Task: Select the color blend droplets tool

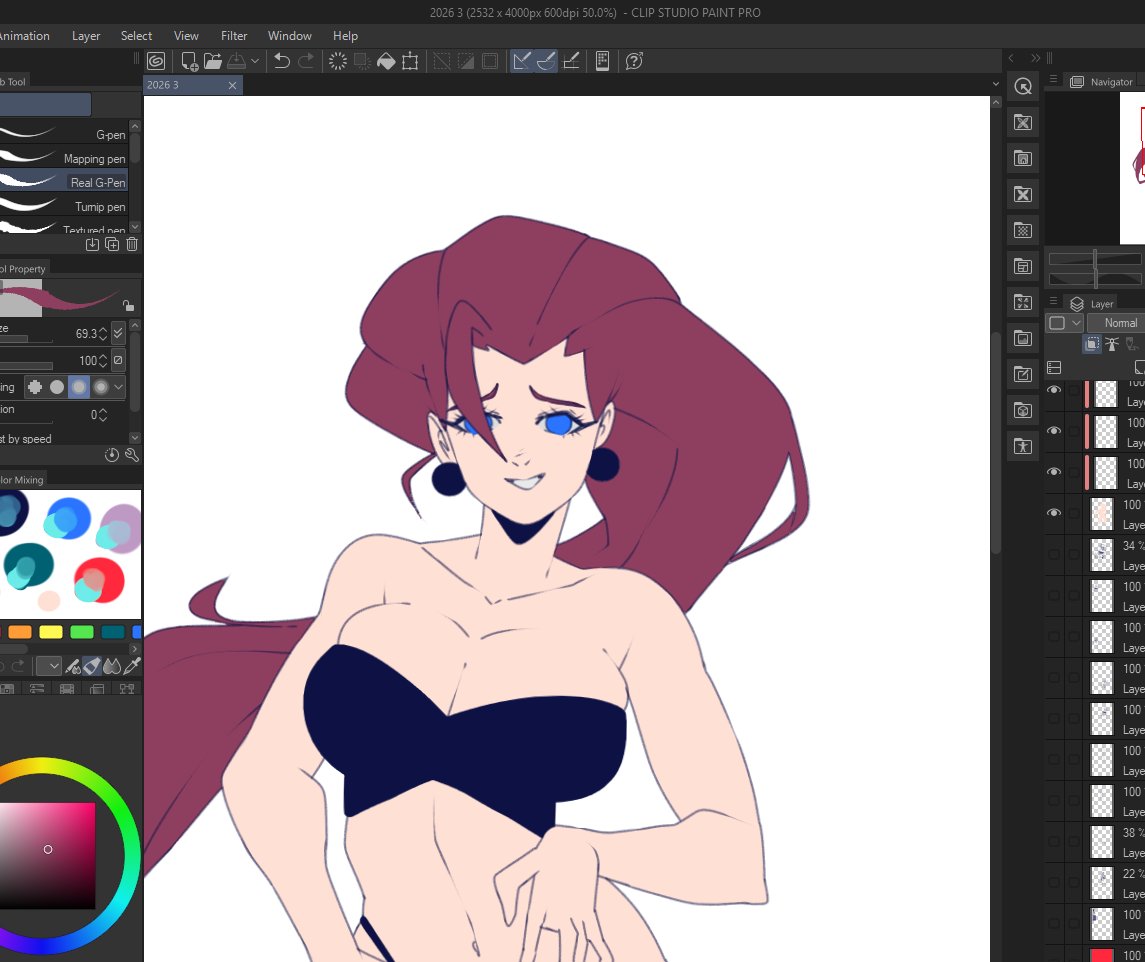Action: point(112,666)
